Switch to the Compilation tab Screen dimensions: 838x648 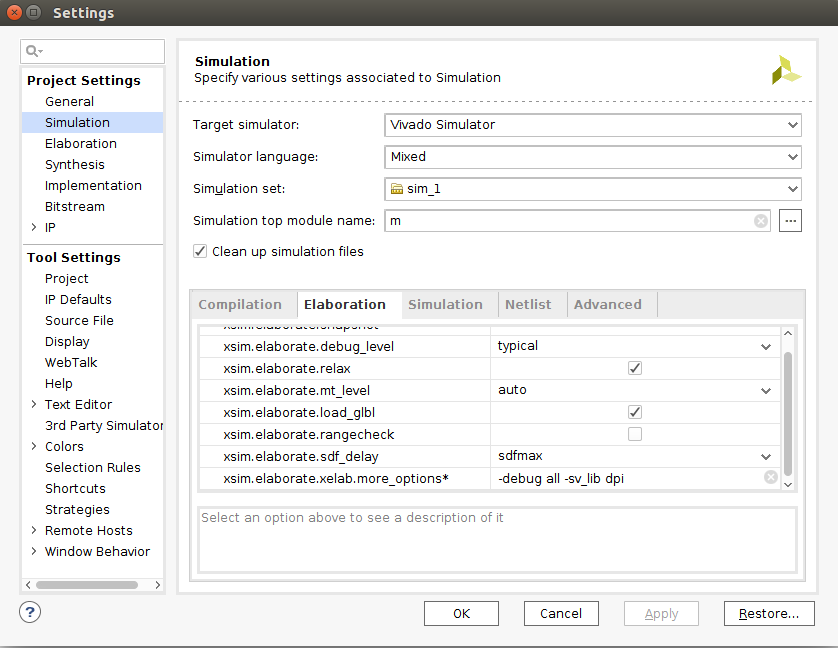click(x=240, y=305)
